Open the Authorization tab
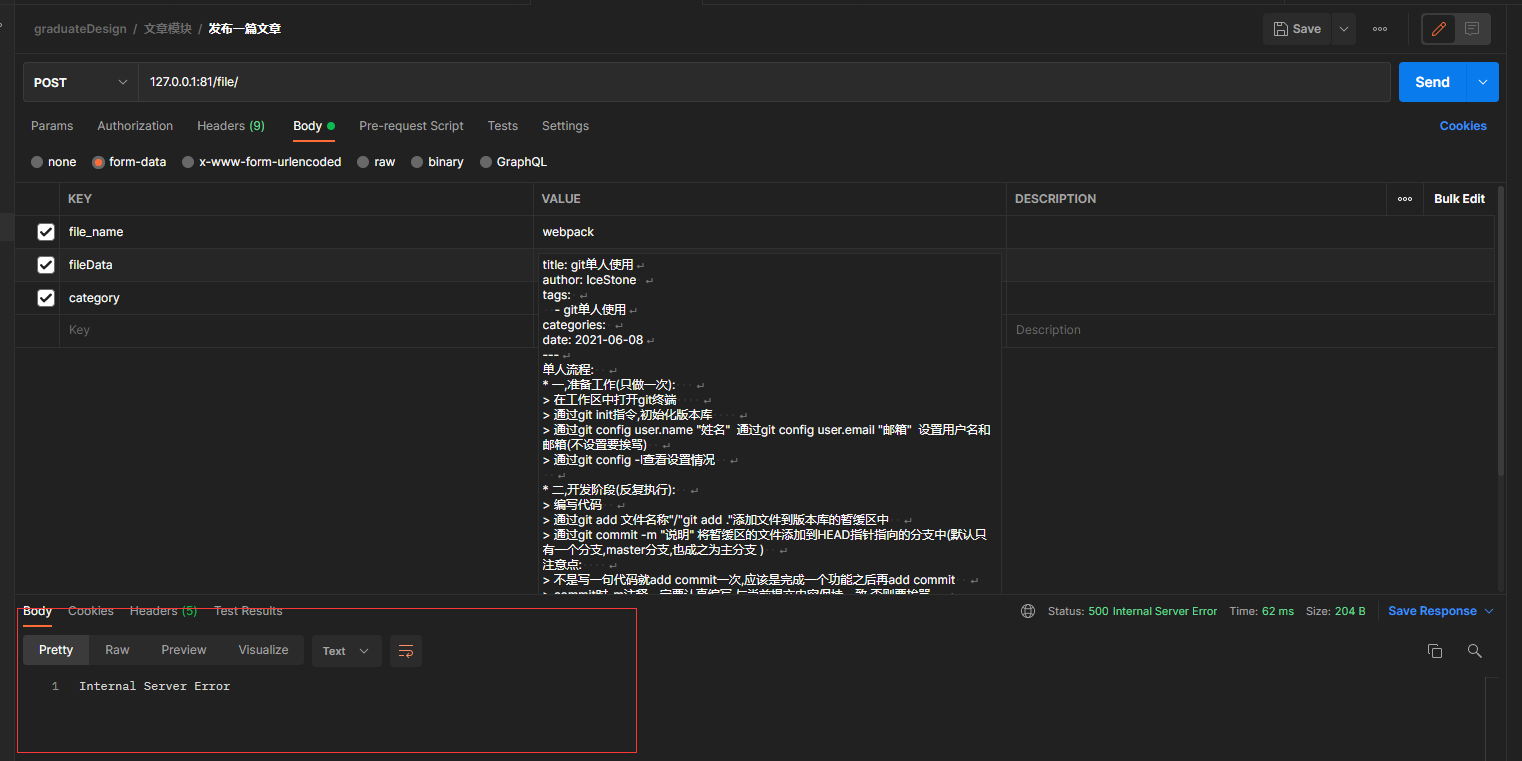The width and height of the screenshot is (1522, 761). coord(135,126)
